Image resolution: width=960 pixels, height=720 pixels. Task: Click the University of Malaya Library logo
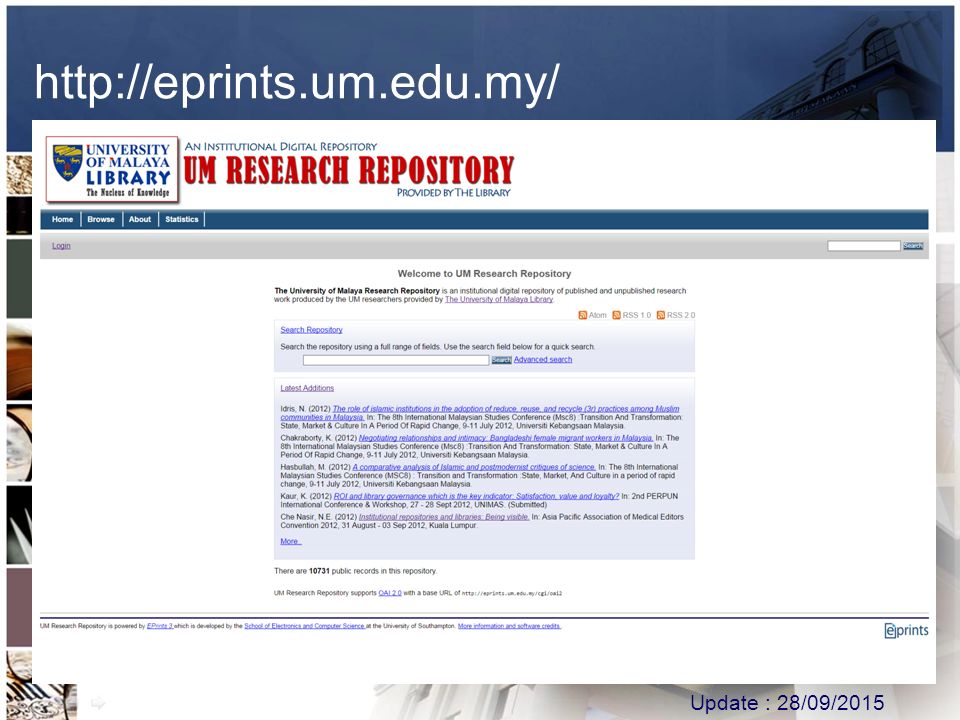click(x=112, y=170)
